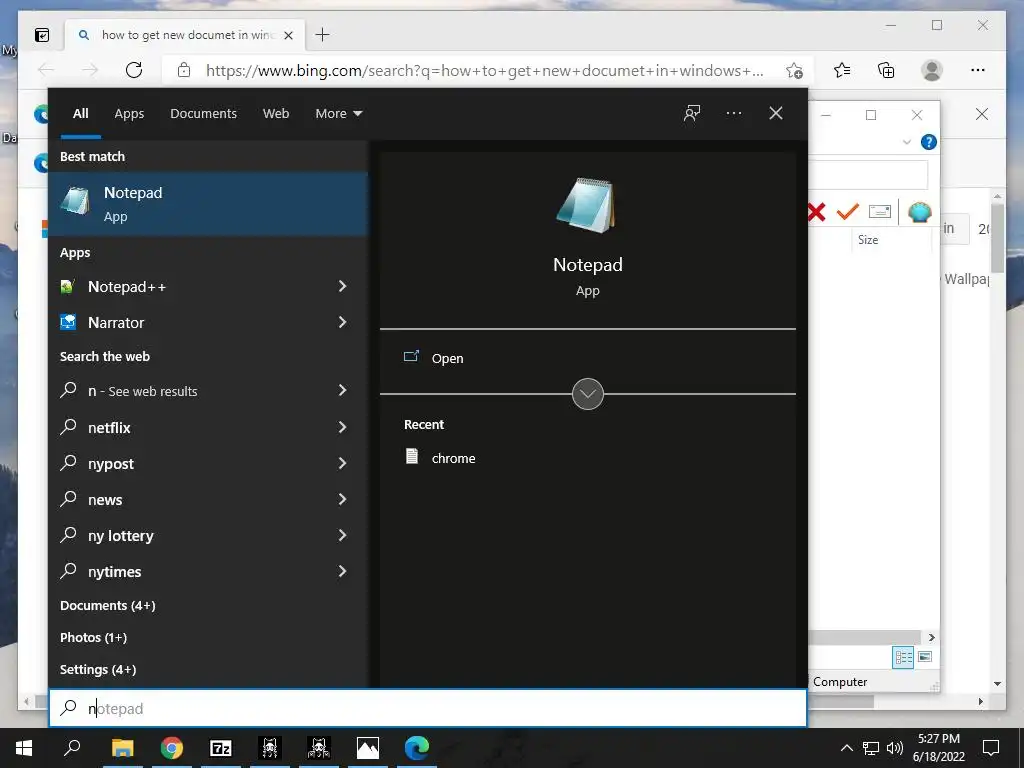Open File Explorer from the taskbar
The image size is (1024, 768).
pos(122,748)
